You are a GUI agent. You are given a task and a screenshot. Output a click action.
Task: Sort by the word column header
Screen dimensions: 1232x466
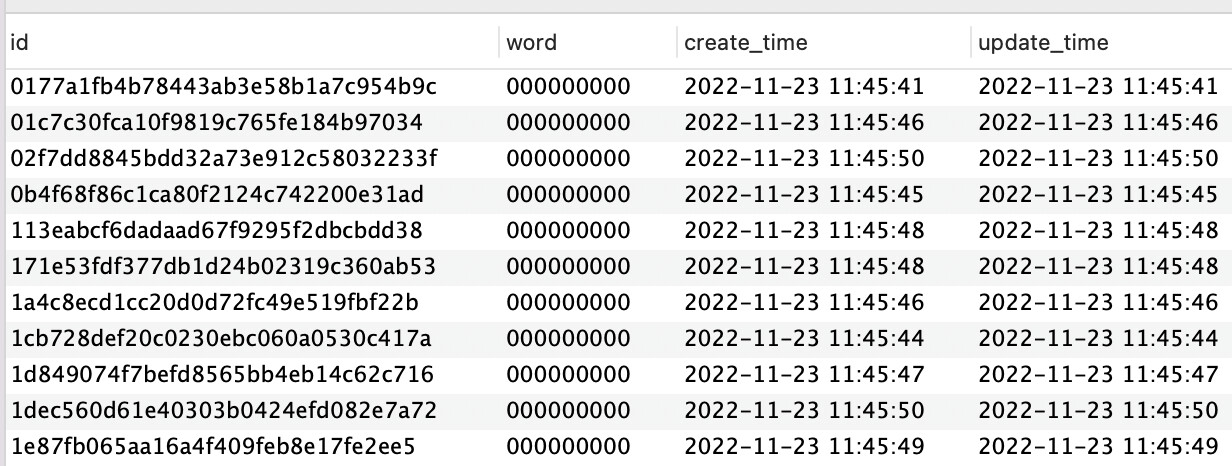click(x=532, y=43)
